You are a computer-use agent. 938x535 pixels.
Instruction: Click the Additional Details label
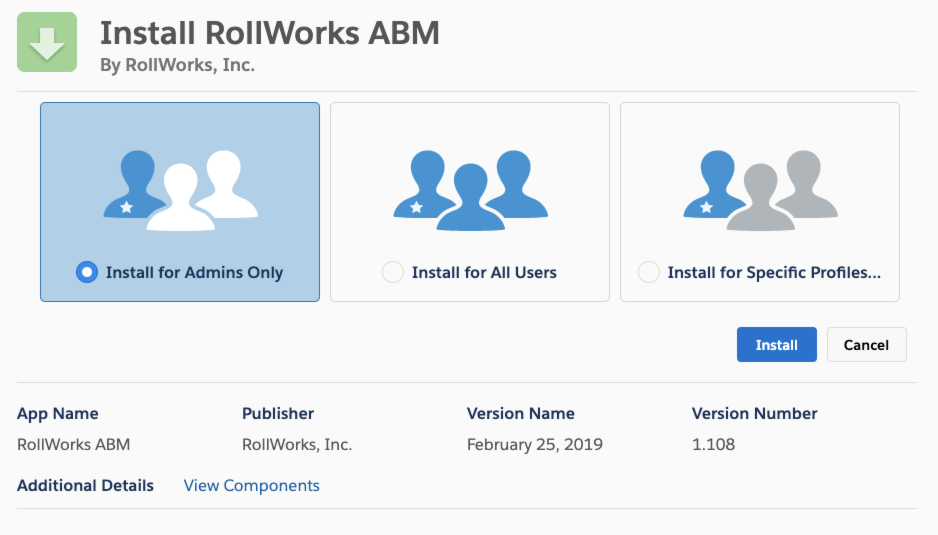pyautogui.click(x=85, y=485)
